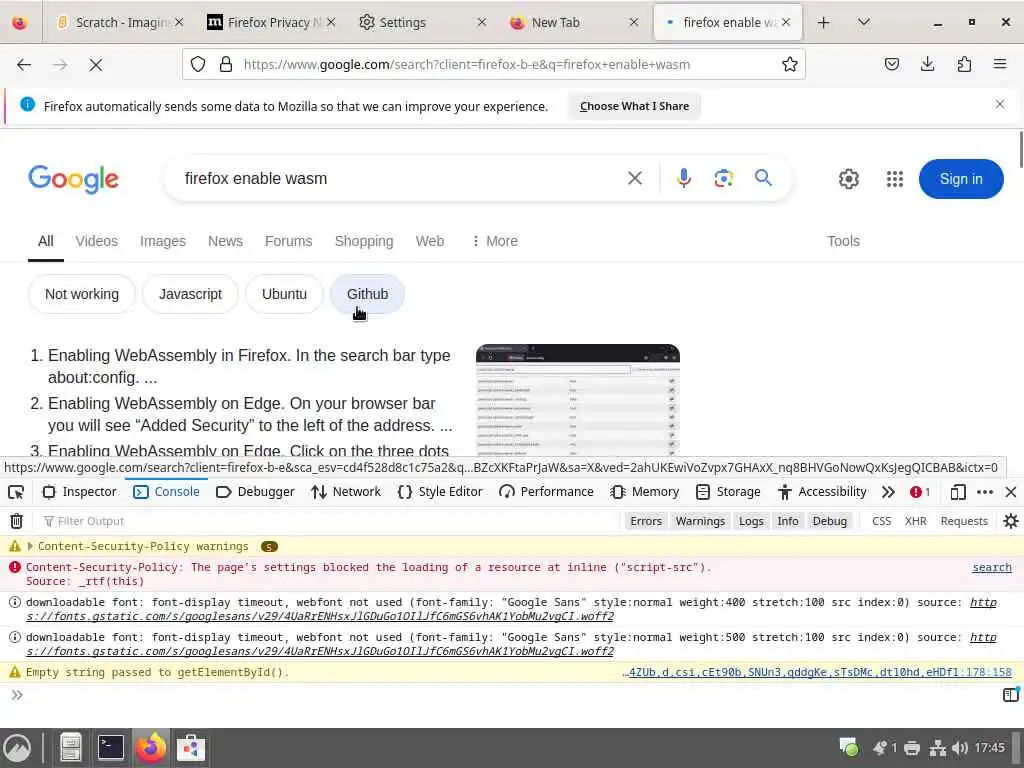Close the developer tools panel
Viewport: 1024px width, 768px height.
(1010, 492)
